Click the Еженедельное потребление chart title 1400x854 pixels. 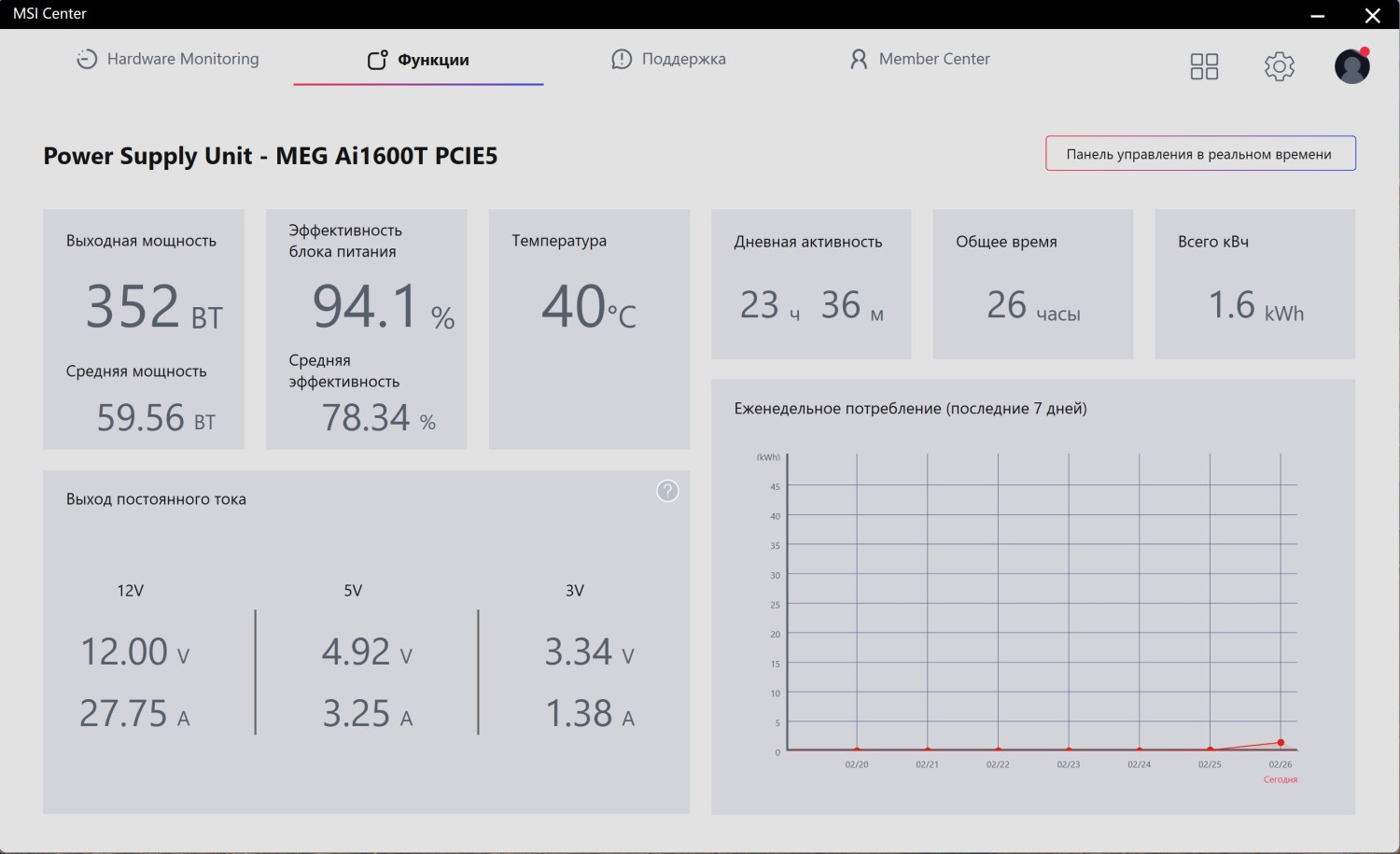pyautogui.click(x=910, y=409)
